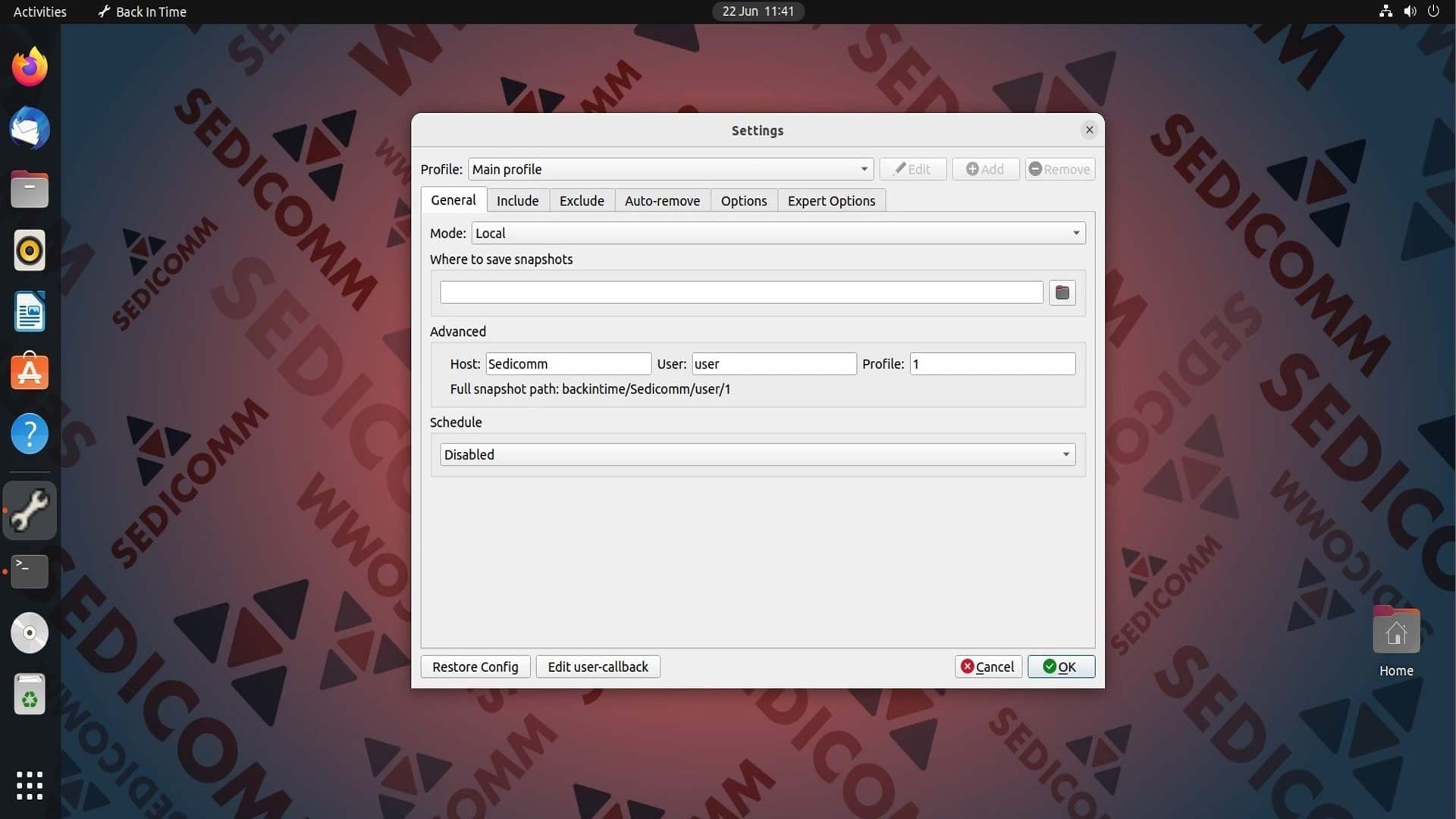Screen dimensions: 1456x819
Task: Expand the Schedule dropdown showing Disabled
Action: coord(758,454)
